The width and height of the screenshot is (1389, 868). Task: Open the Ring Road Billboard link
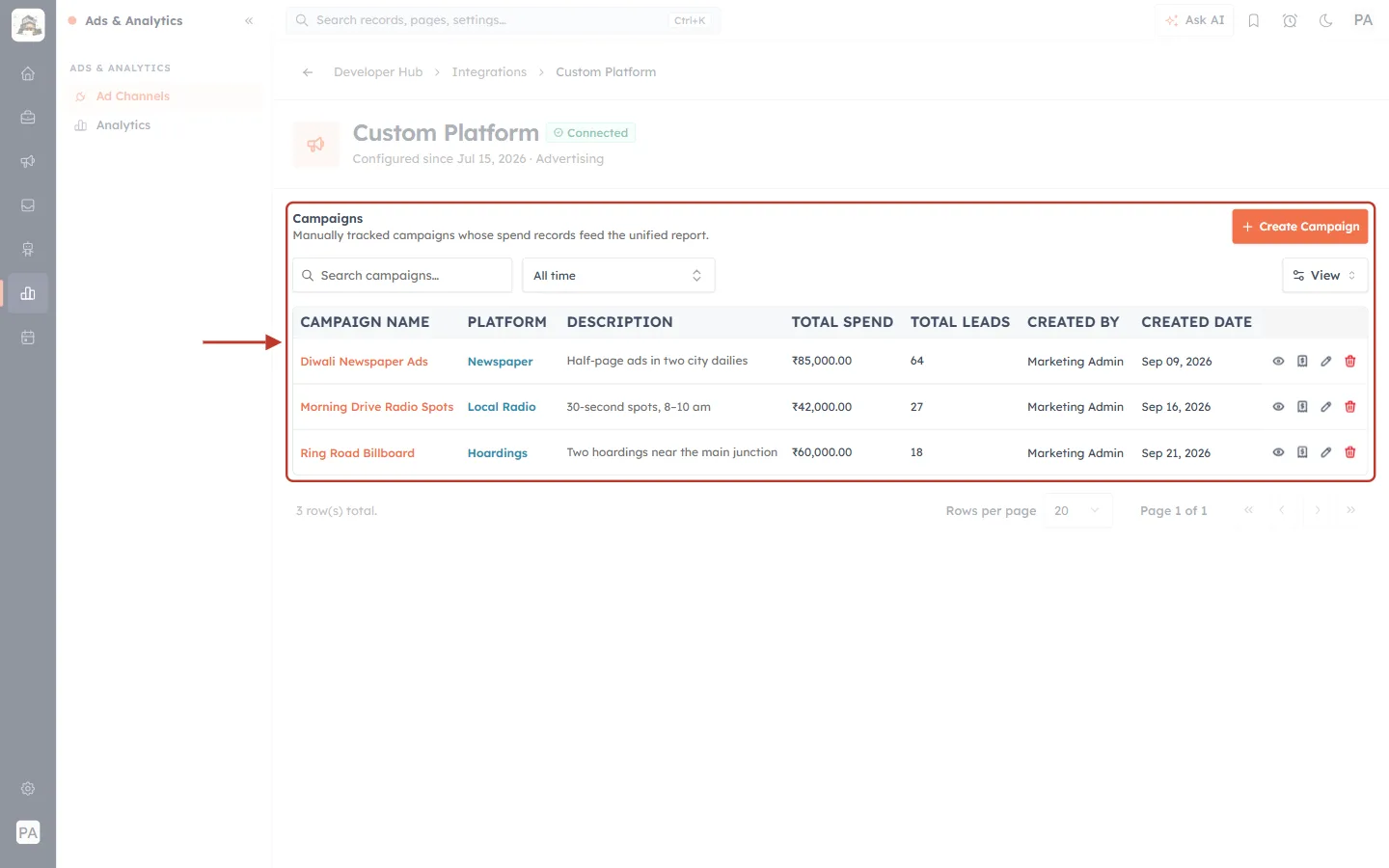pyautogui.click(x=357, y=453)
